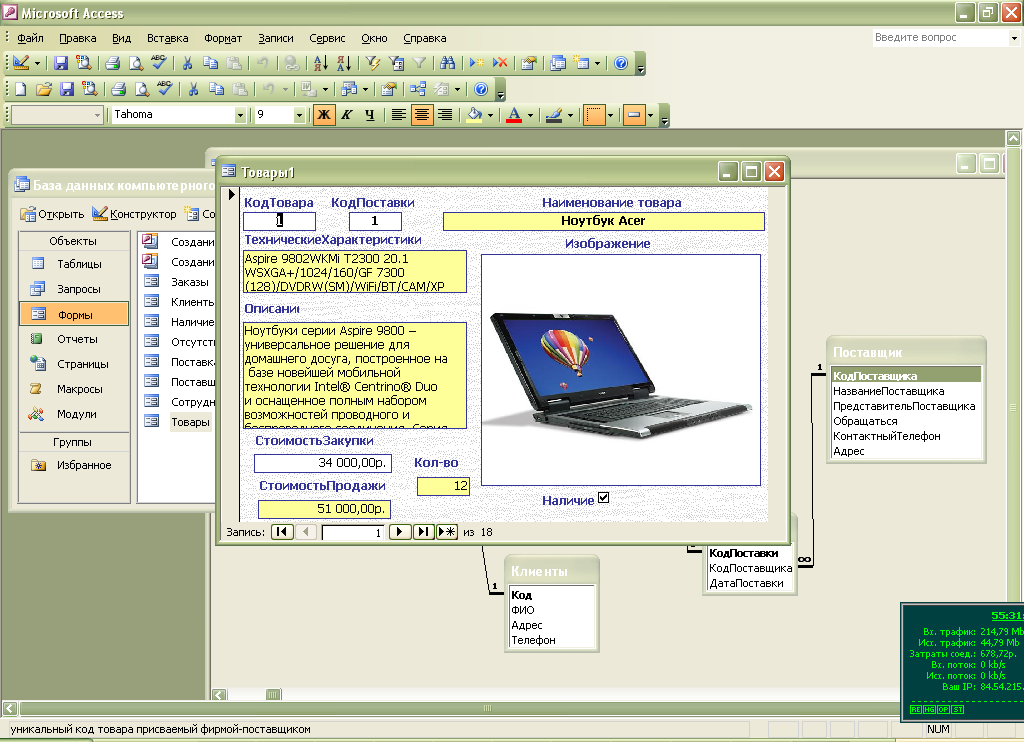Create a new database with the blank page icon
The width and height of the screenshot is (1024, 742).
(20, 89)
